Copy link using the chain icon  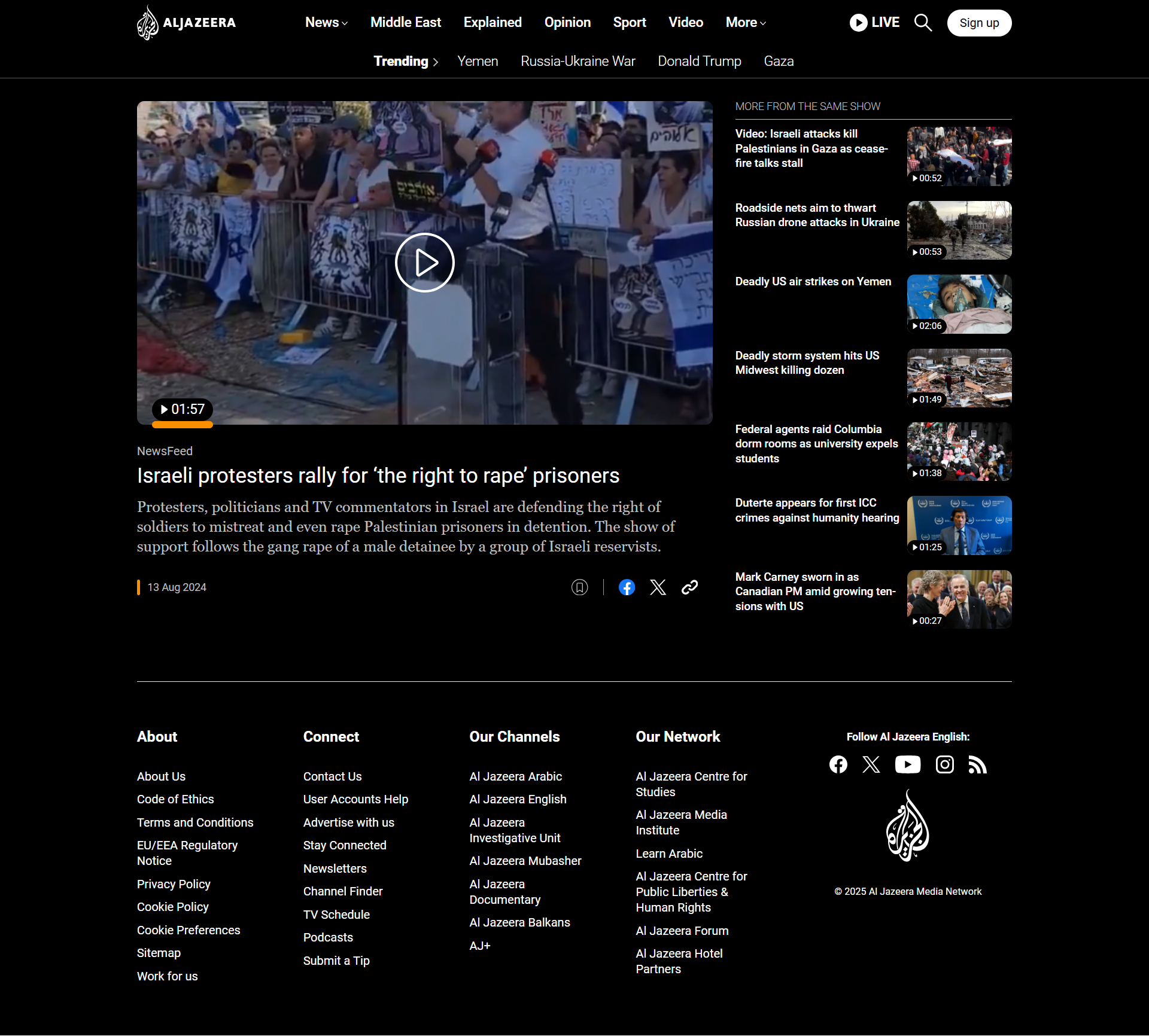(689, 587)
